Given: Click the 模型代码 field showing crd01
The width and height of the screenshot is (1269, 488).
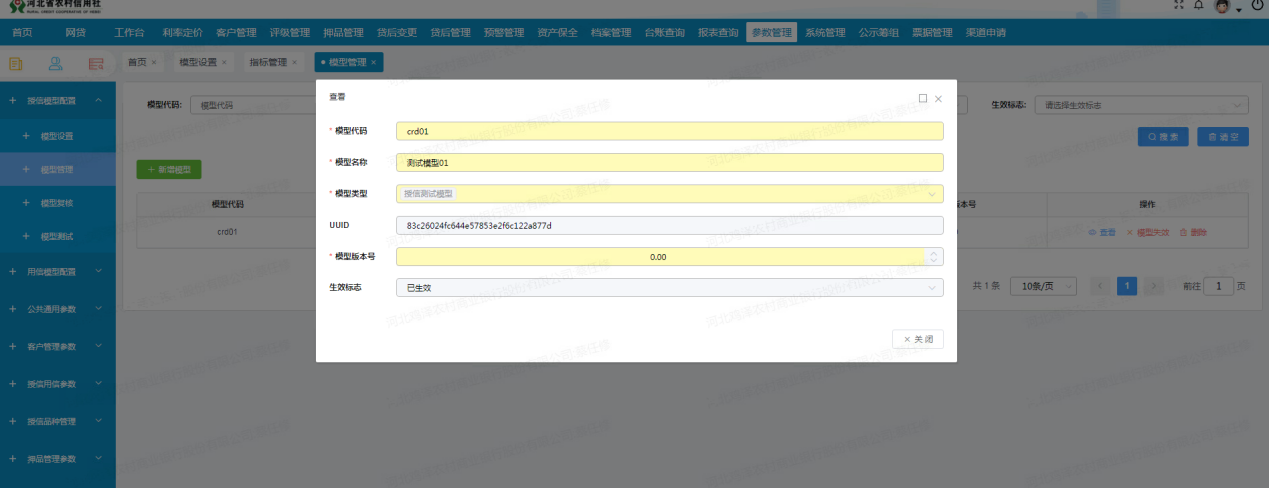Looking at the screenshot, I should coord(670,130).
